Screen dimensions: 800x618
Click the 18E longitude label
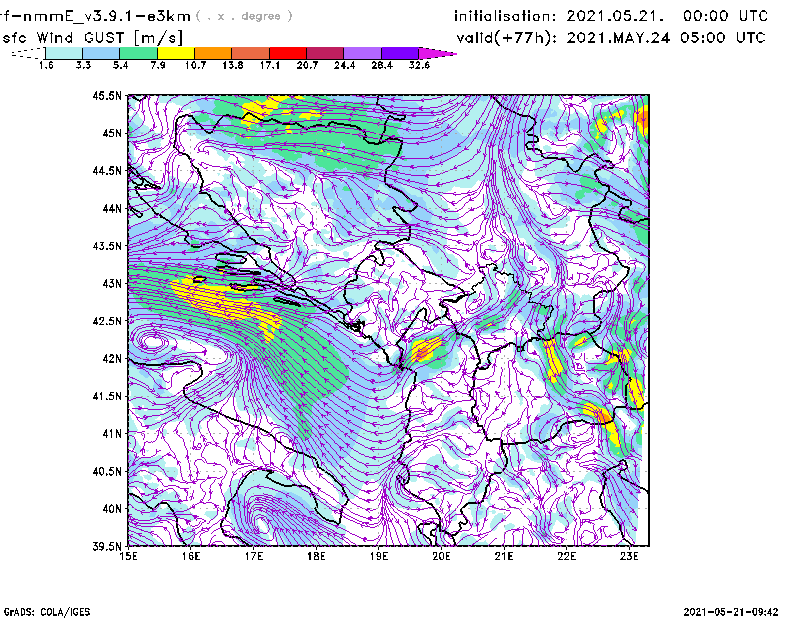click(x=316, y=556)
